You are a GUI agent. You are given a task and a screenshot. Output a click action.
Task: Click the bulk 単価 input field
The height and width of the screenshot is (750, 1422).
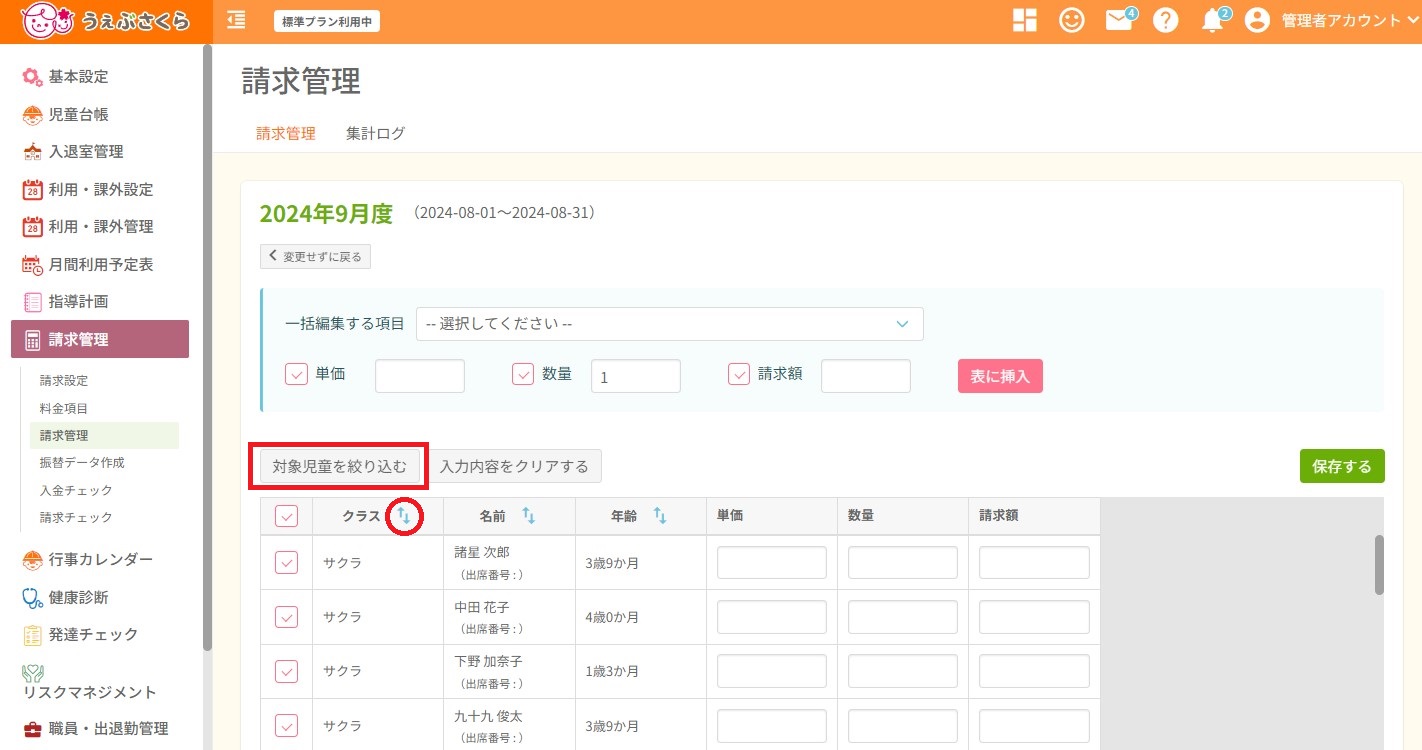420,376
